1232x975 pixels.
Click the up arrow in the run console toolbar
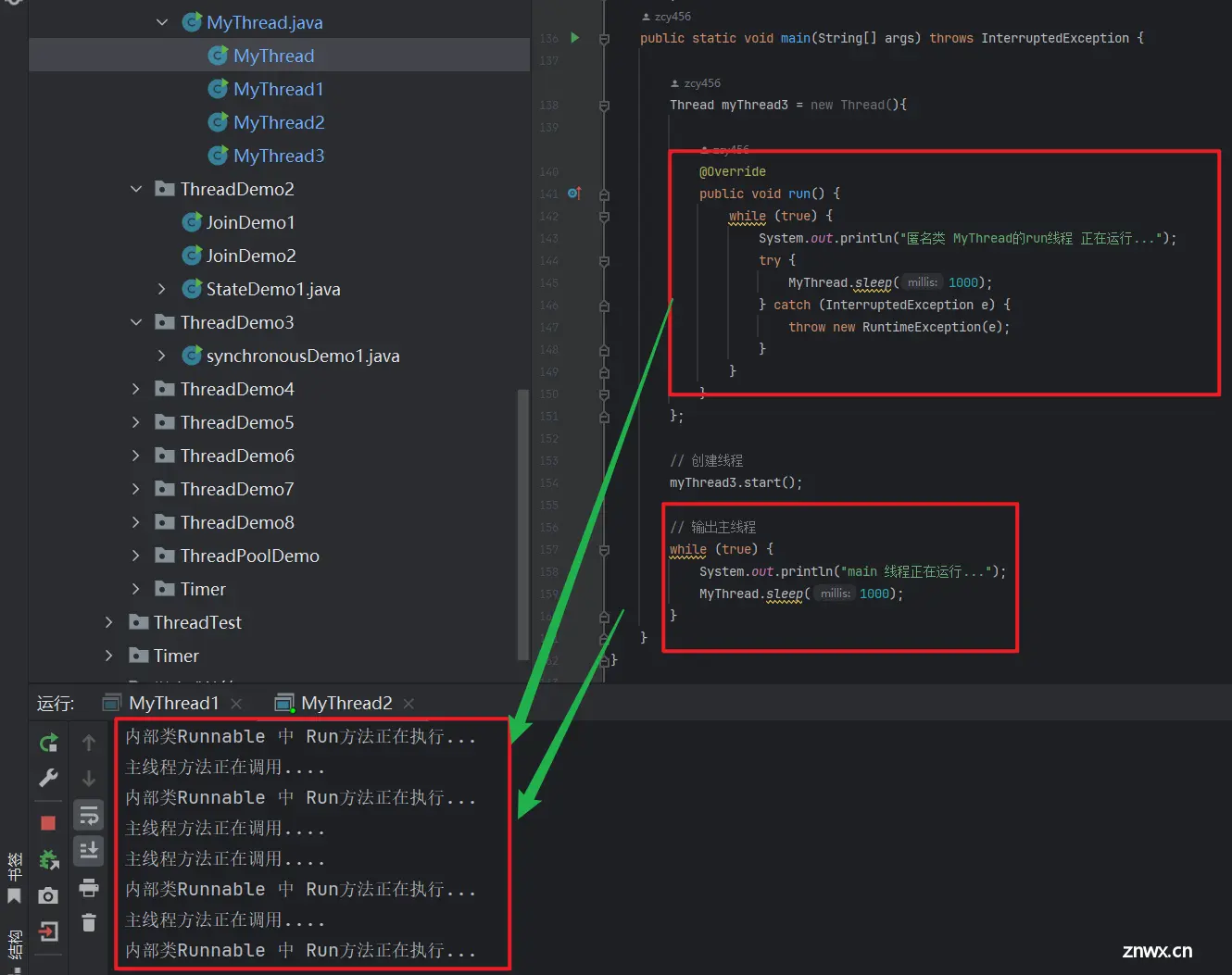pos(89,743)
